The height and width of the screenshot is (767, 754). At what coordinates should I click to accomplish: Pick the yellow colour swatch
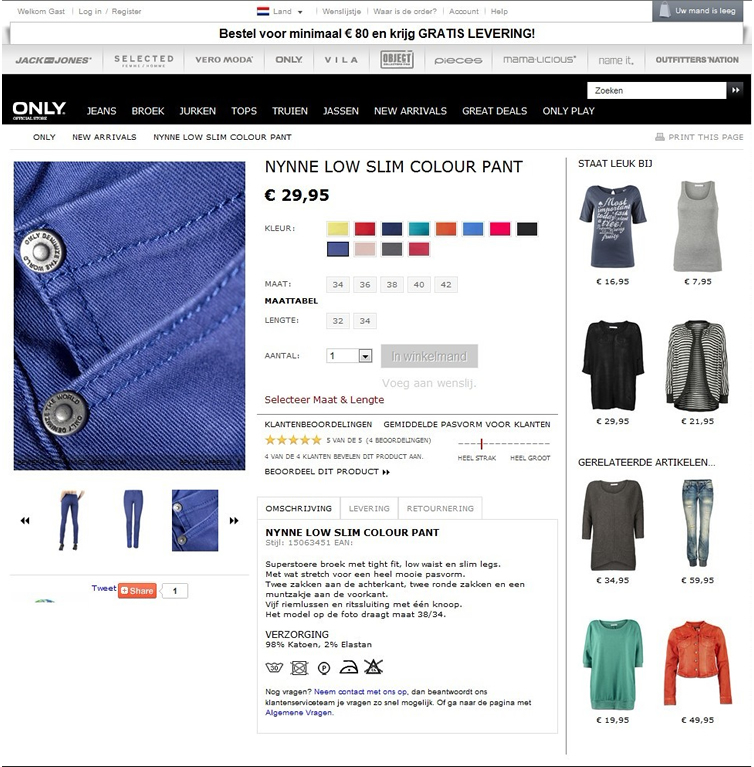pos(338,228)
